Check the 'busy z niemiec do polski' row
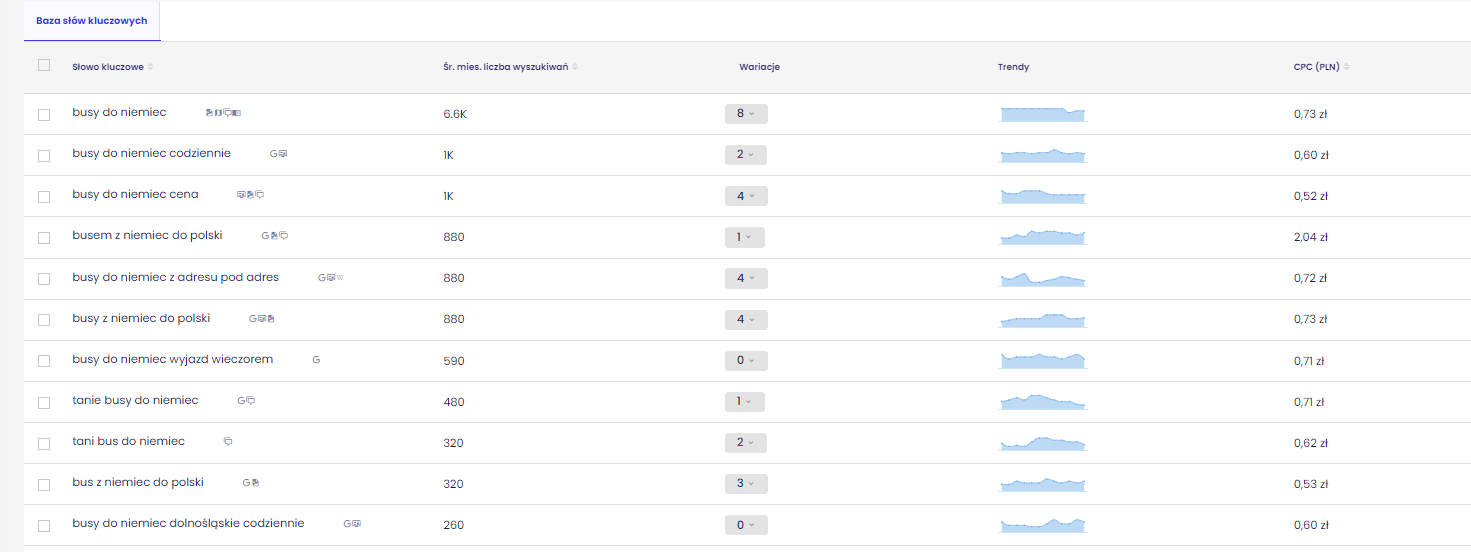1471x552 pixels. pos(44,320)
